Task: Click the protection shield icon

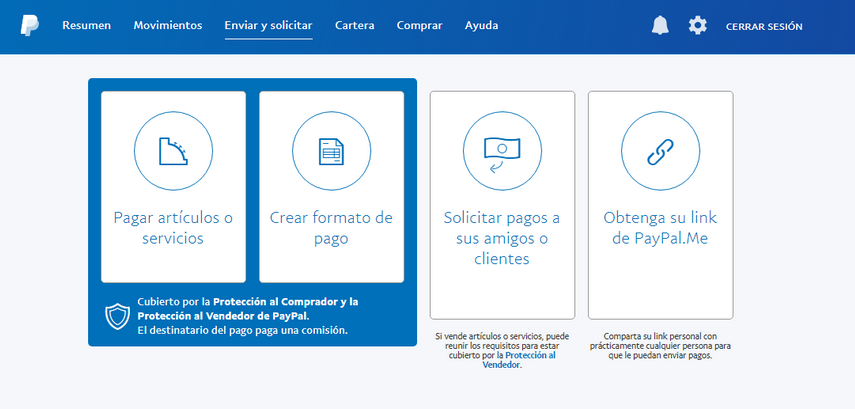Action: 117,316
